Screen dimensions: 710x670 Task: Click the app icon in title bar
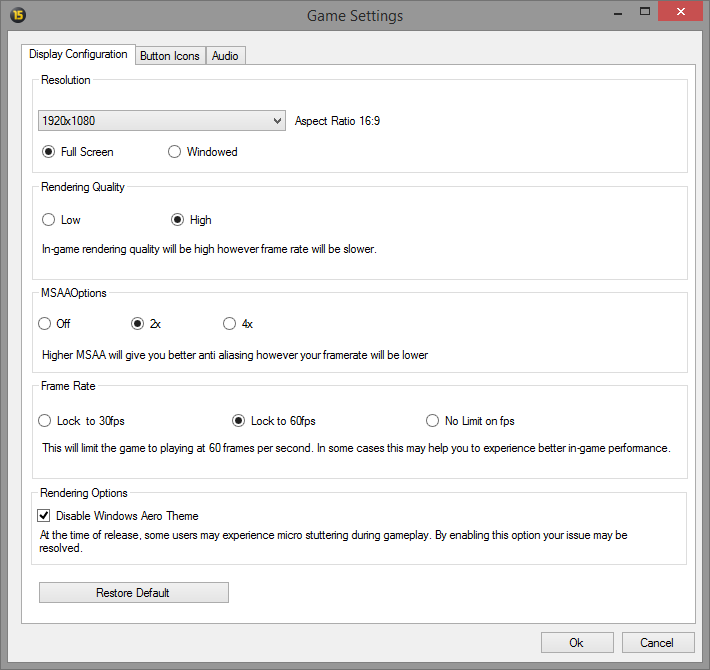(x=17, y=15)
